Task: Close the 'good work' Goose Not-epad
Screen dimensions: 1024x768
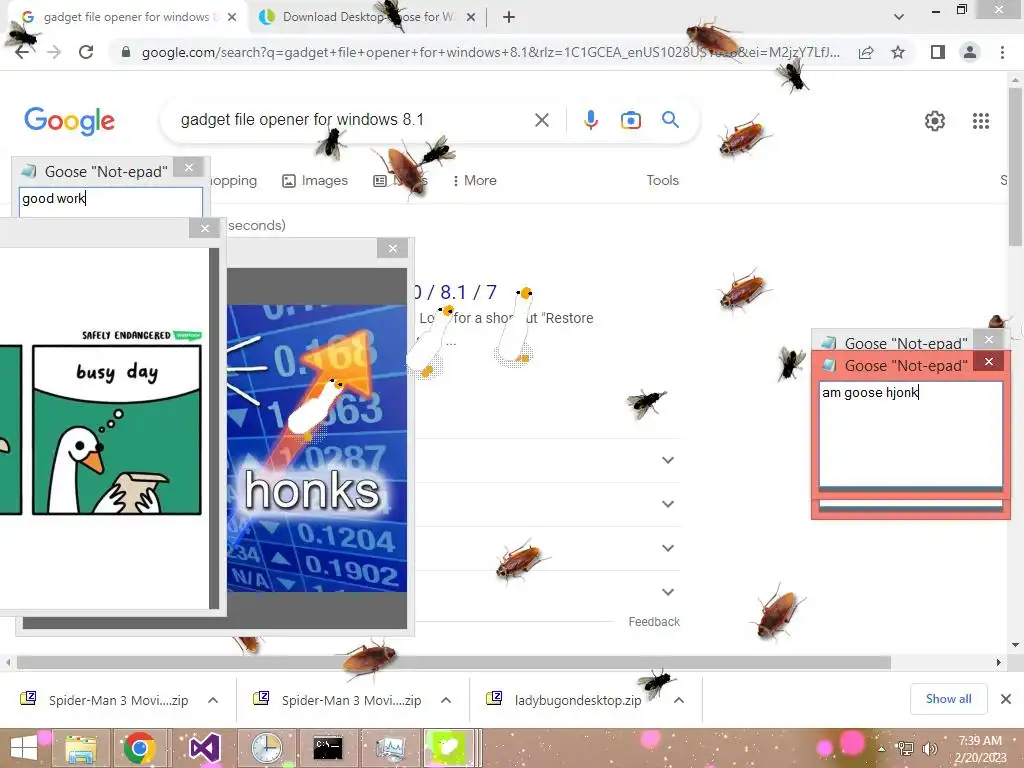Action: [x=189, y=168]
